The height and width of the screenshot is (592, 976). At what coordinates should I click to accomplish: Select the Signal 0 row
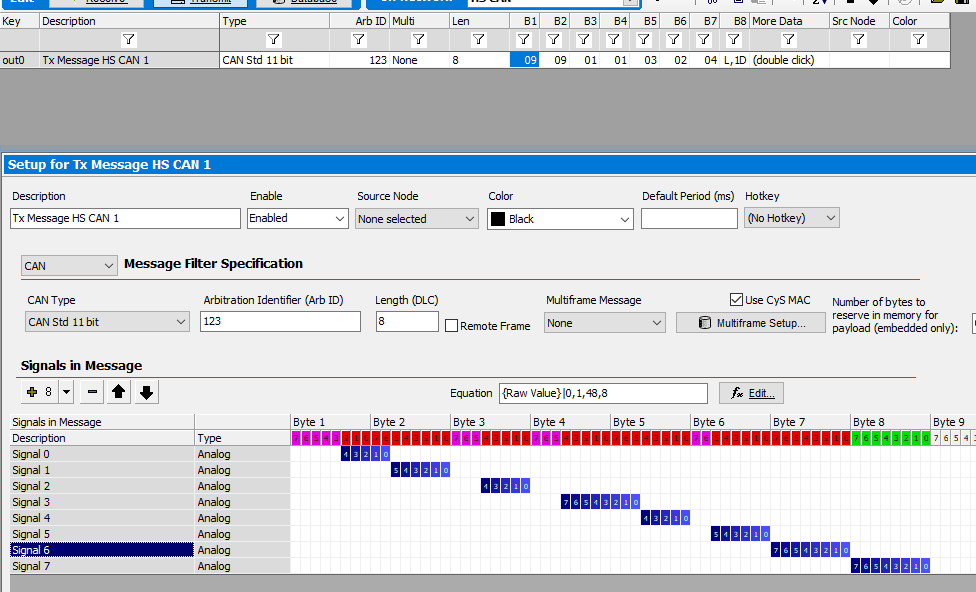click(x=102, y=454)
